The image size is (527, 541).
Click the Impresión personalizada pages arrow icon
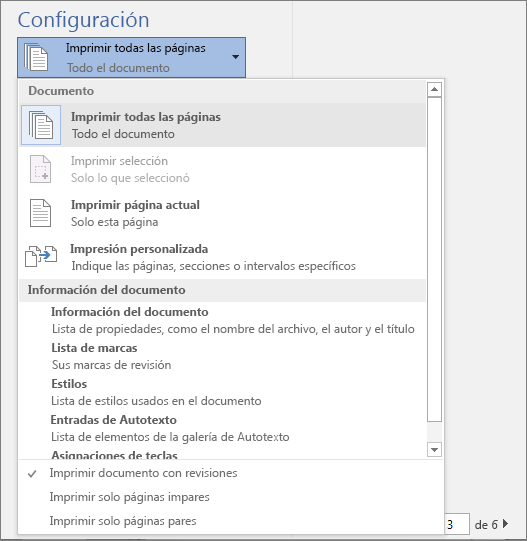point(41,256)
